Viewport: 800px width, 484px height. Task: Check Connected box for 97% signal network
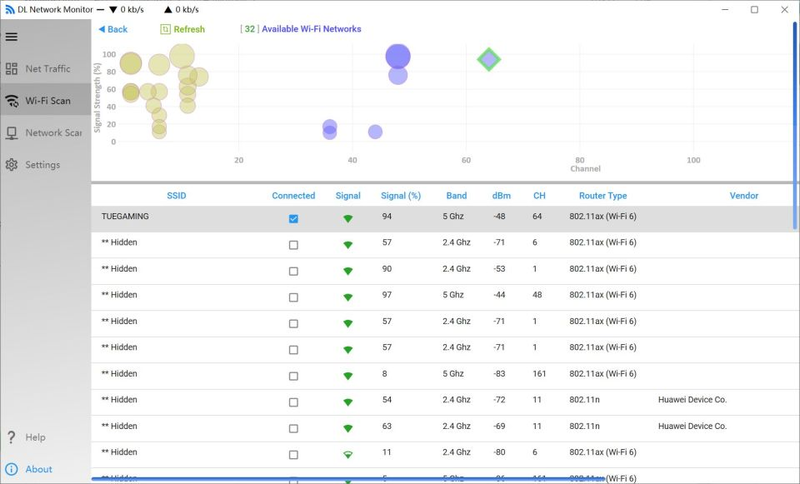[x=293, y=297]
